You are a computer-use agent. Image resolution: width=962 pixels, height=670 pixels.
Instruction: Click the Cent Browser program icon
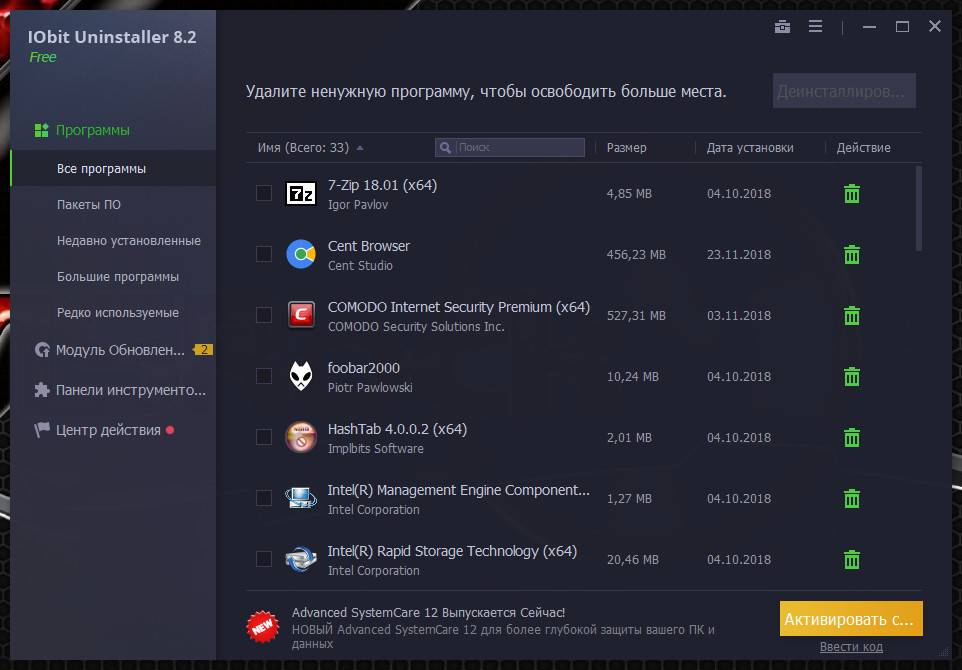click(301, 254)
